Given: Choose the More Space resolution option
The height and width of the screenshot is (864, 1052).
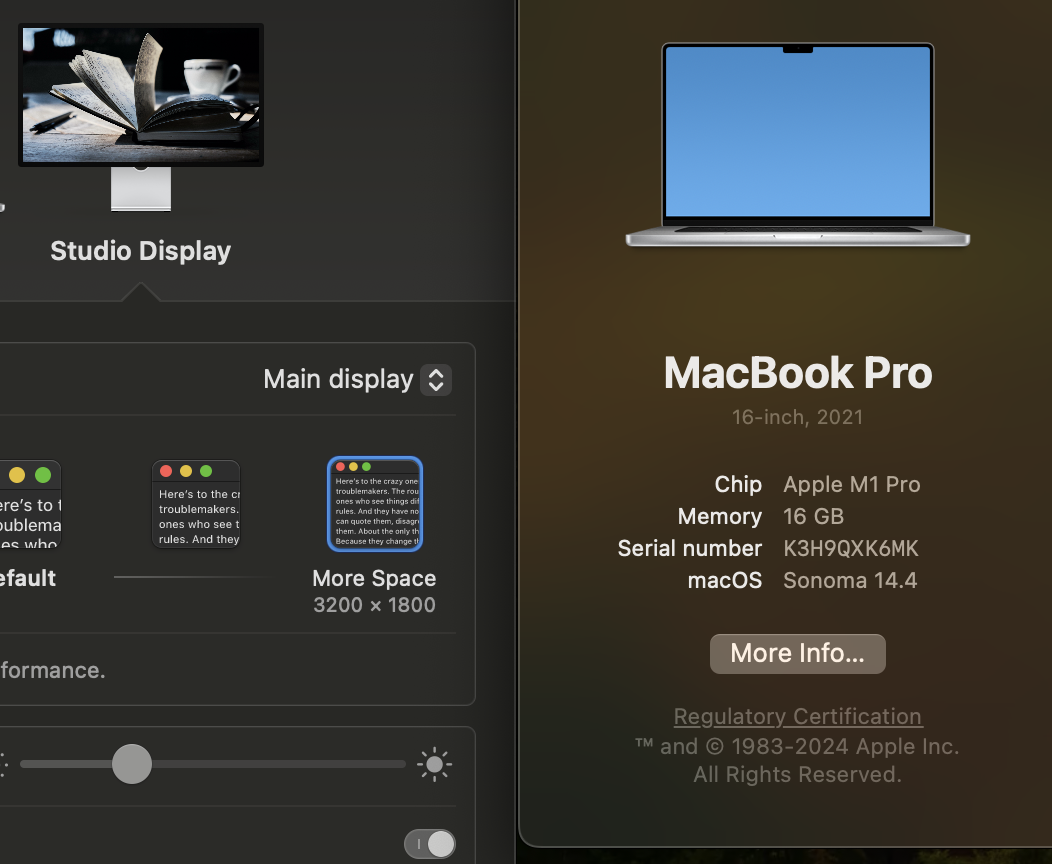Looking at the screenshot, I should tap(375, 504).
